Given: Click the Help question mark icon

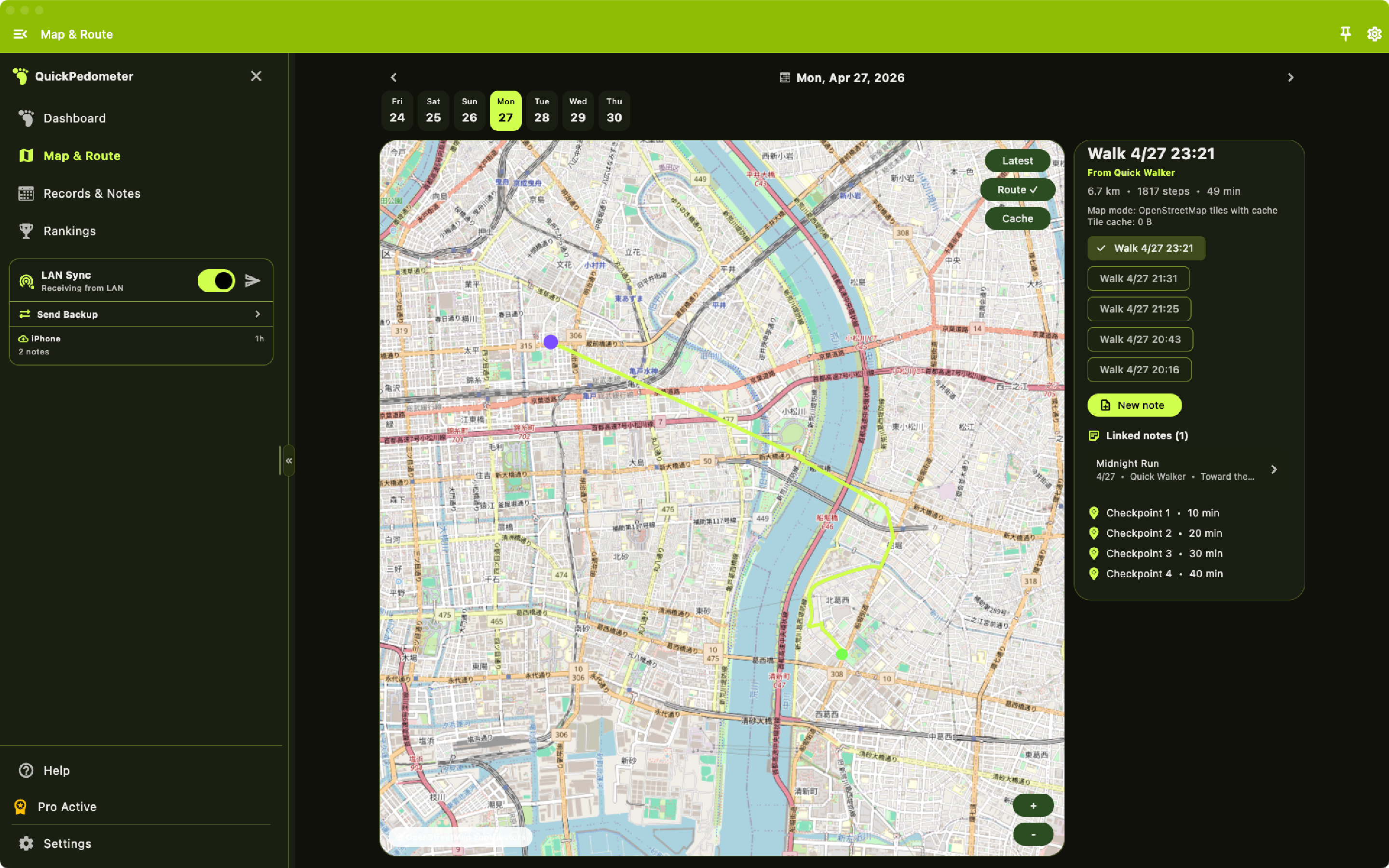Looking at the screenshot, I should (x=26, y=771).
